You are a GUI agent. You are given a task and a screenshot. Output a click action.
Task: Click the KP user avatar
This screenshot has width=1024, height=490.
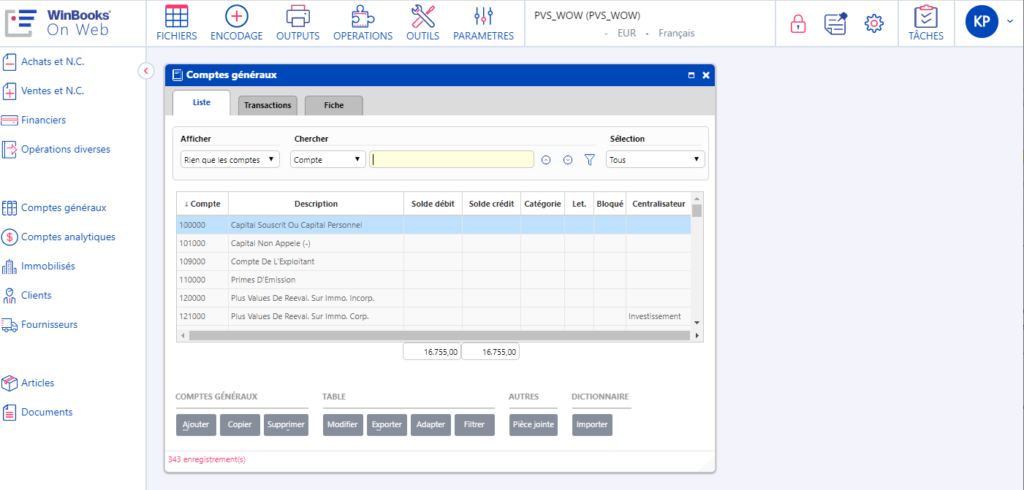982,22
